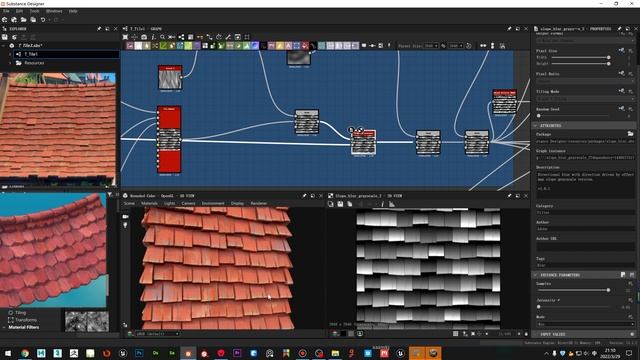Pin the Graph panel
The image size is (640, 360).
coord(509,29)
